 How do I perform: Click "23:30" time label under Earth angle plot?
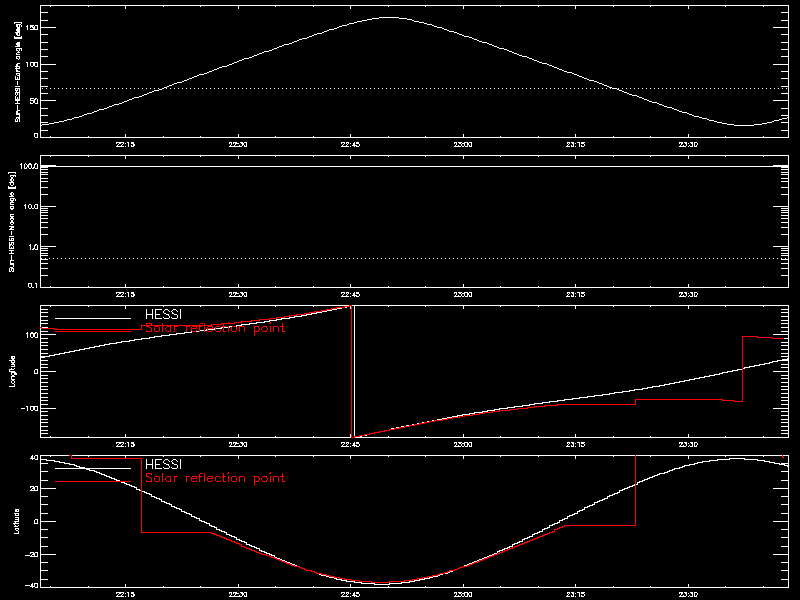688,145
